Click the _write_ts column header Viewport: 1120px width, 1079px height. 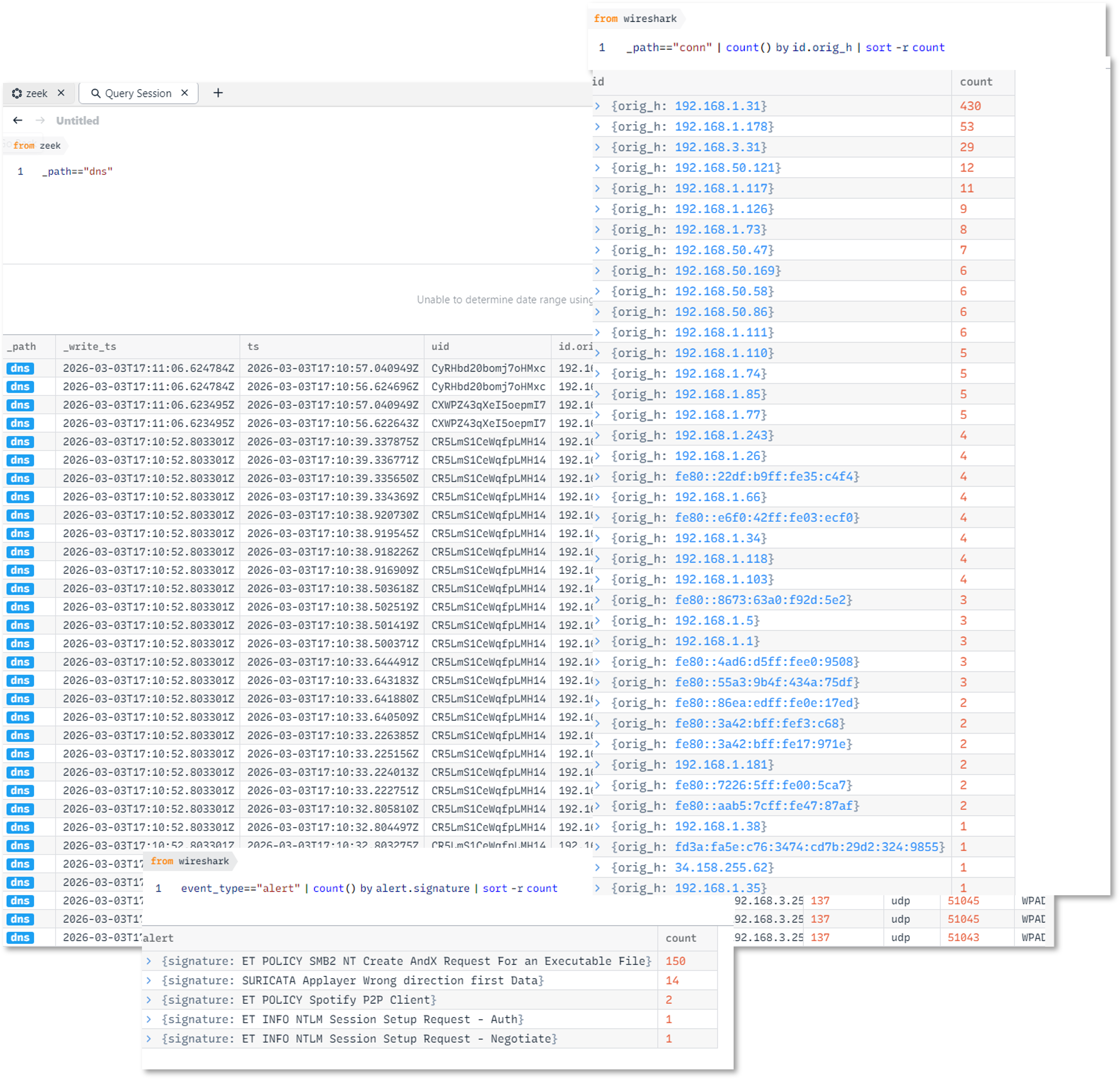coord(90,347)
